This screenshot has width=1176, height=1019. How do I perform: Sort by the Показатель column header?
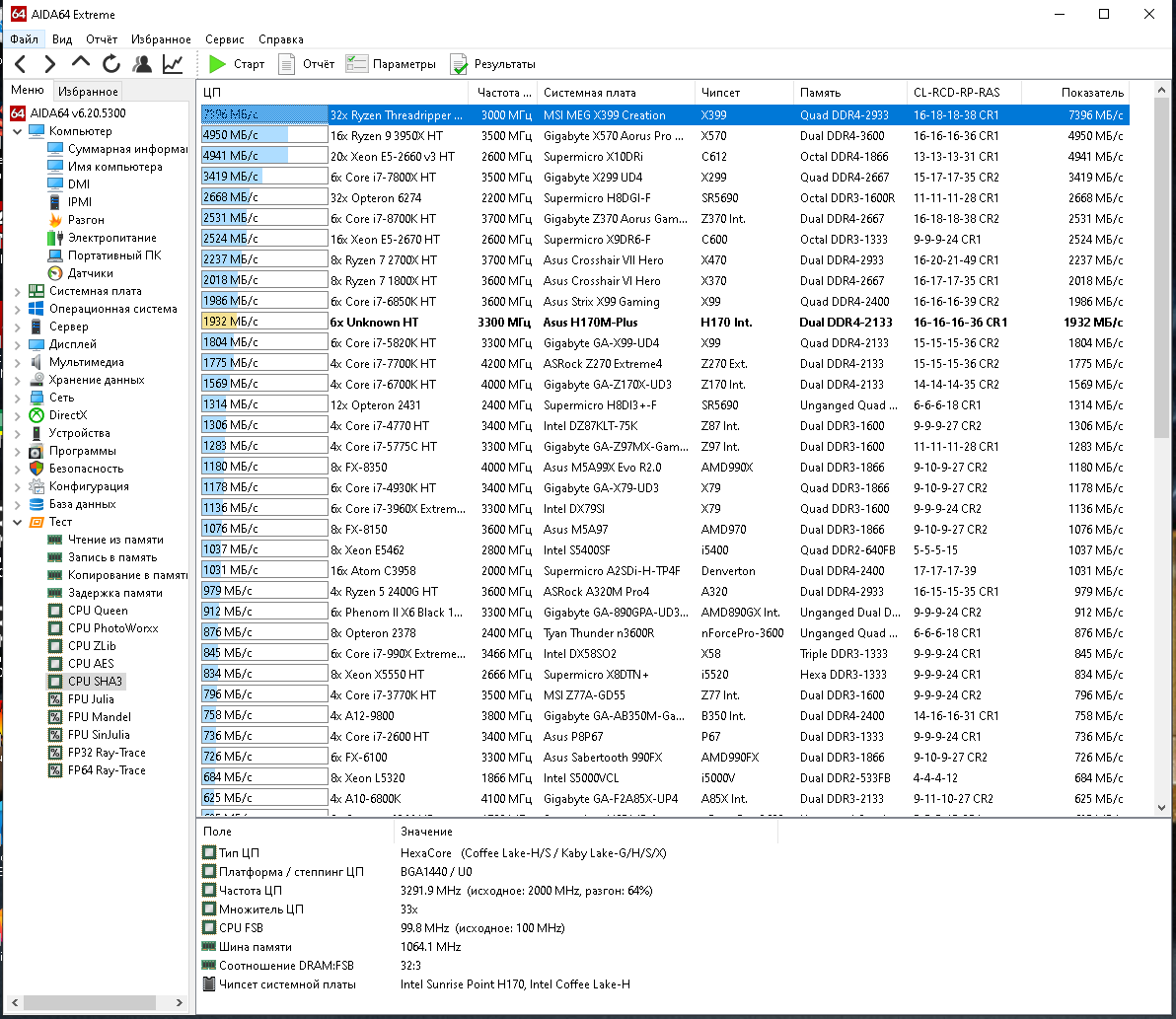tap(1074, 92)
